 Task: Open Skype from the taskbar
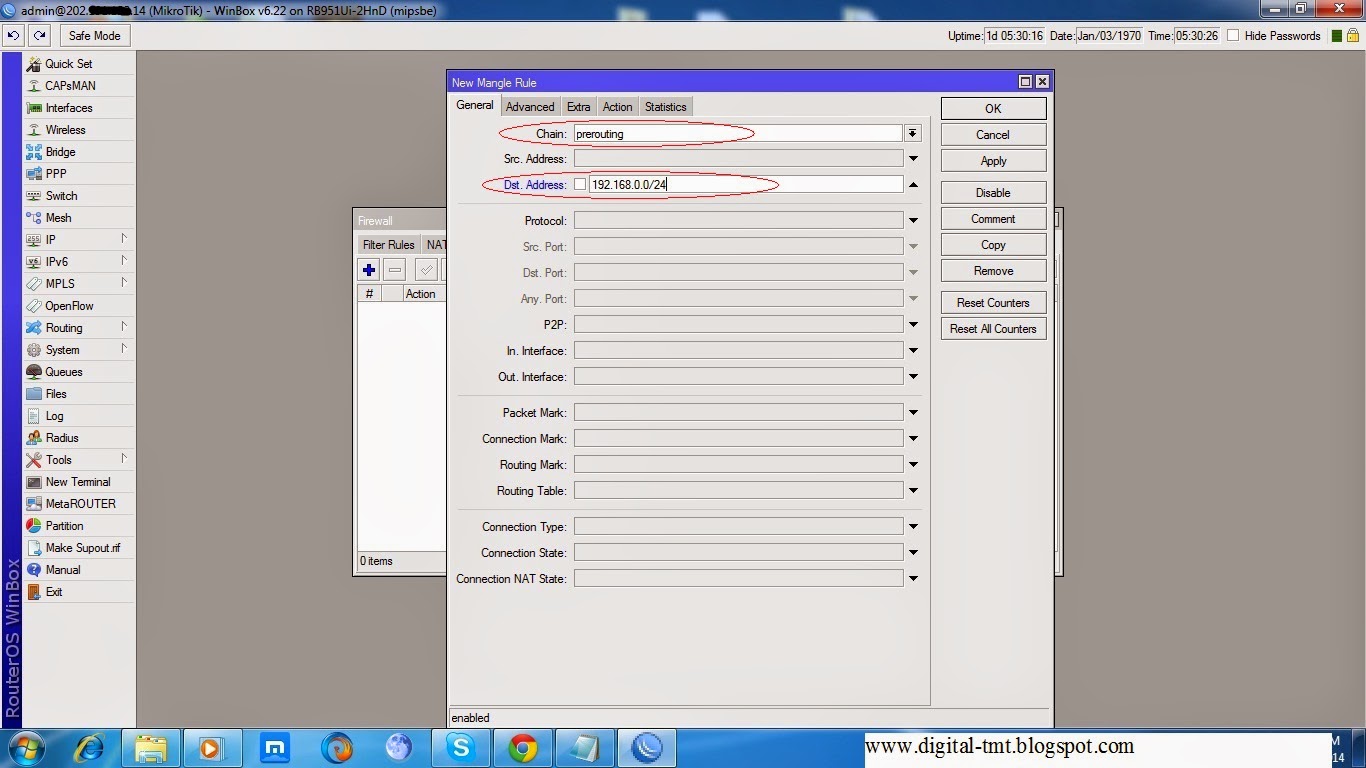tap(460, 748)
